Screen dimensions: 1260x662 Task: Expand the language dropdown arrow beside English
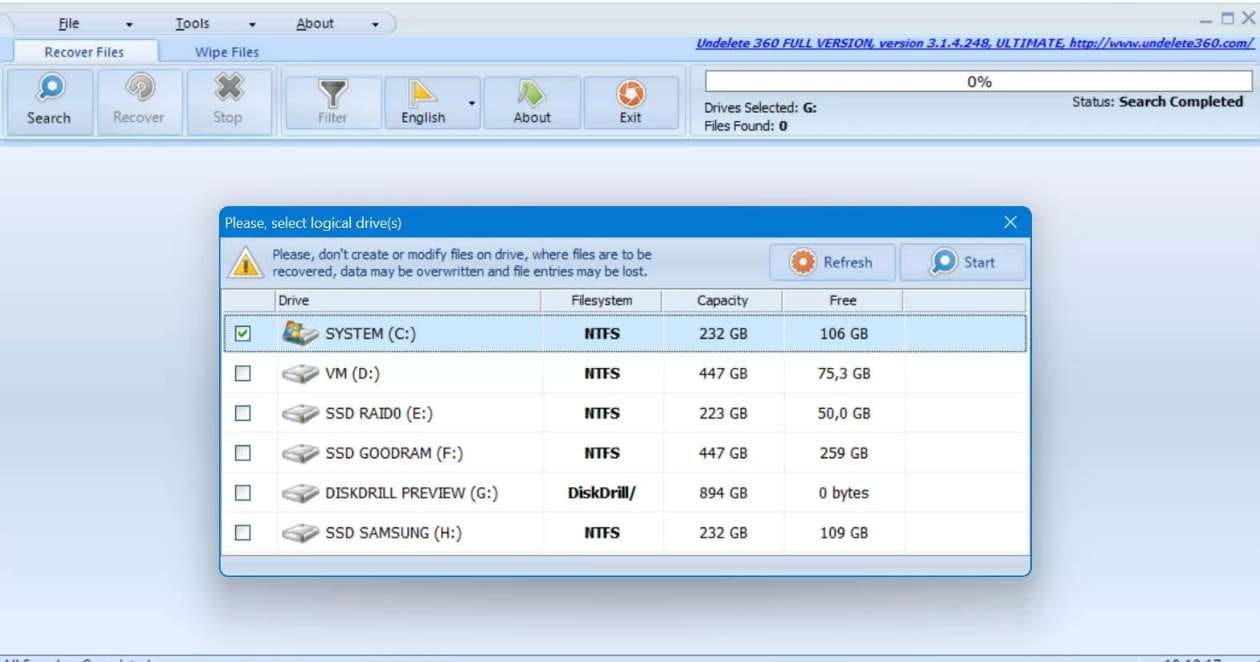(471, 103)
